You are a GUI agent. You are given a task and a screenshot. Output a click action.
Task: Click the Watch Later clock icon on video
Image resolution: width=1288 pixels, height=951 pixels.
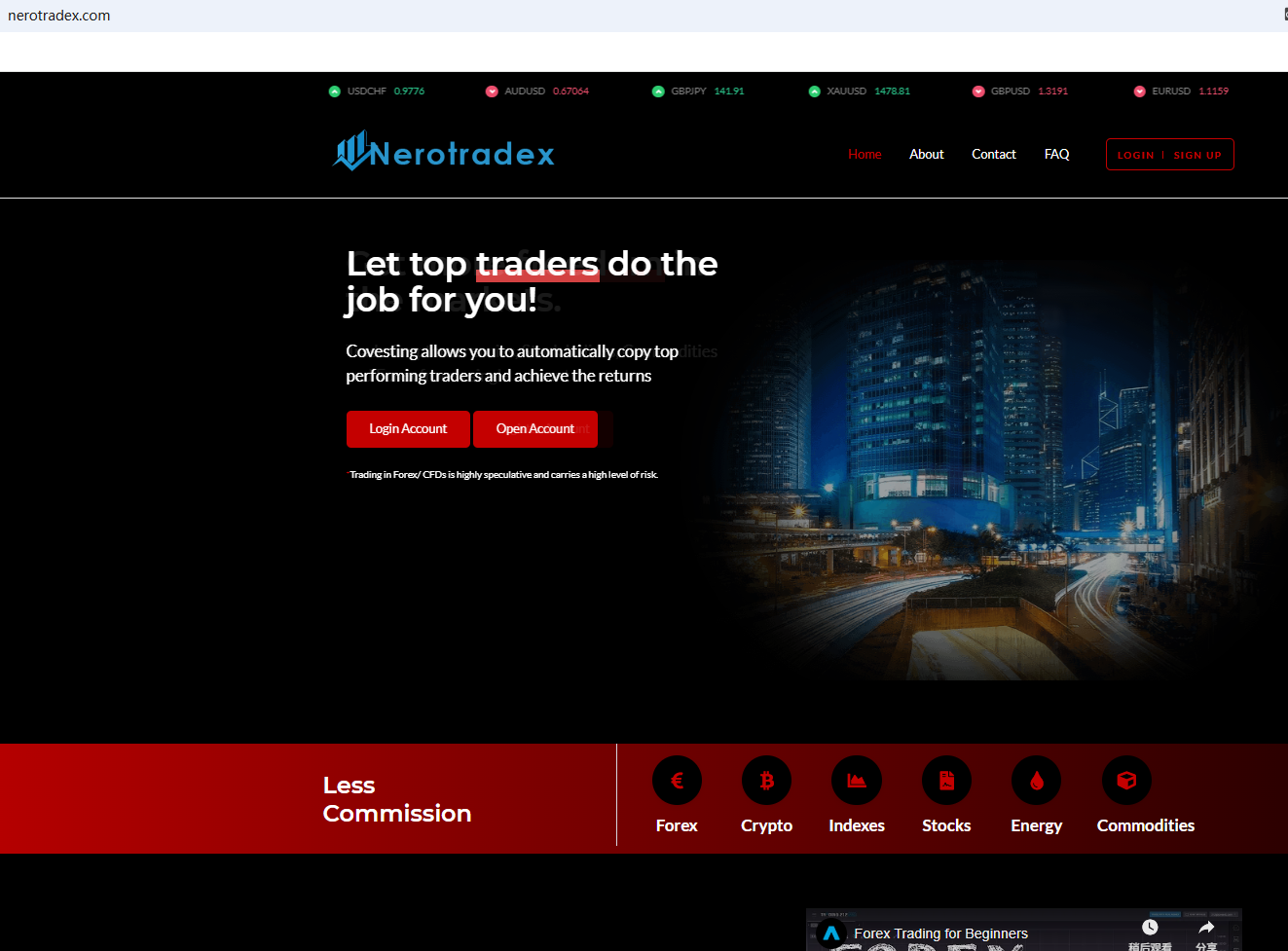click(1150, 928)
